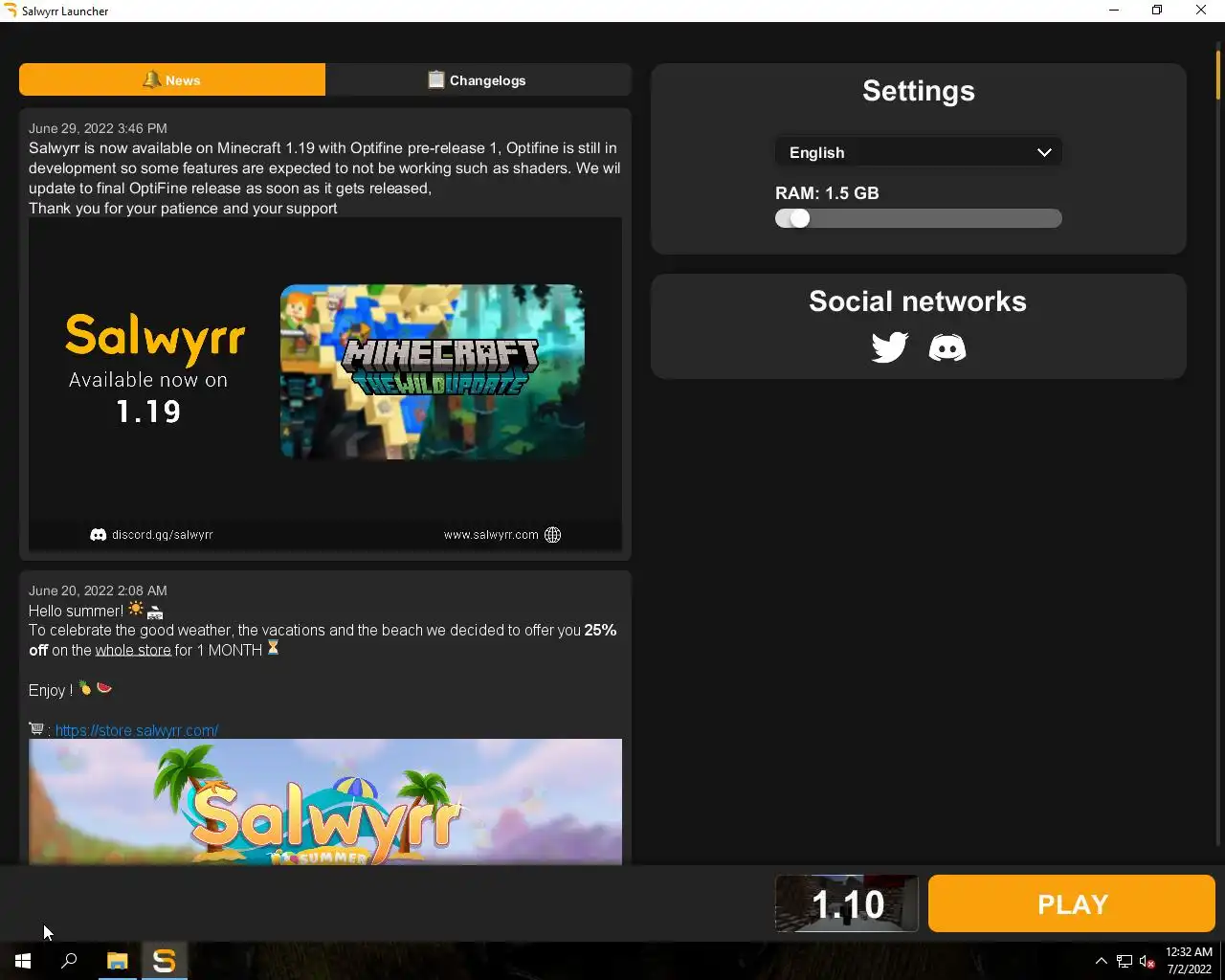Click the Minecraft Wild Update news image
Screen dimensions: 1225x980
coord(325,384)
